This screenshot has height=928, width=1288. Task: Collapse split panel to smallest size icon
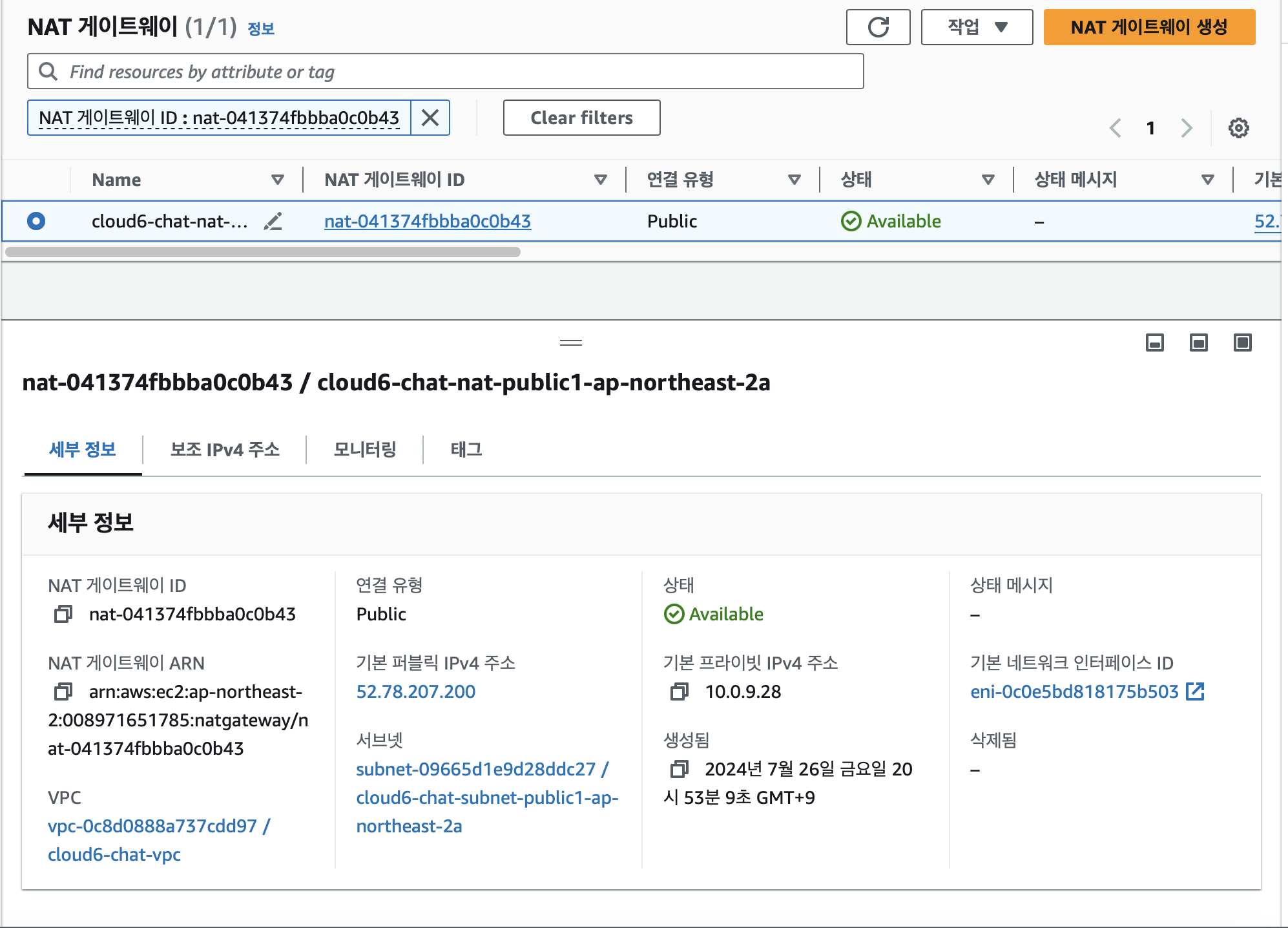pyautogui.click(x=1154, y=343)
